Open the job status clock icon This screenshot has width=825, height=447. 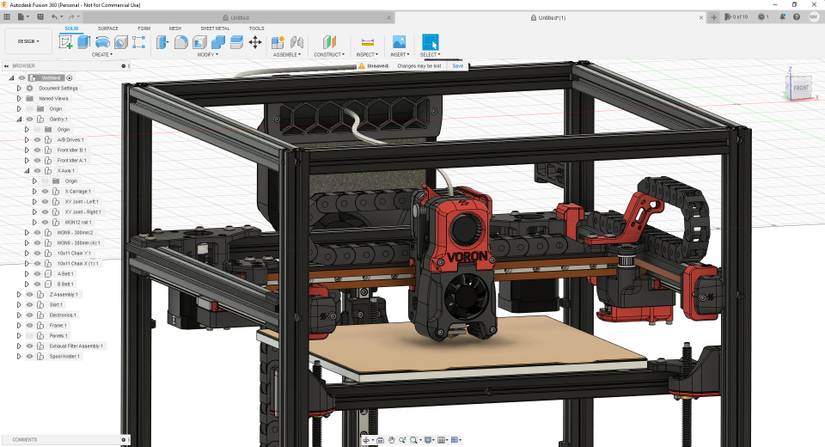coord(763,17)
